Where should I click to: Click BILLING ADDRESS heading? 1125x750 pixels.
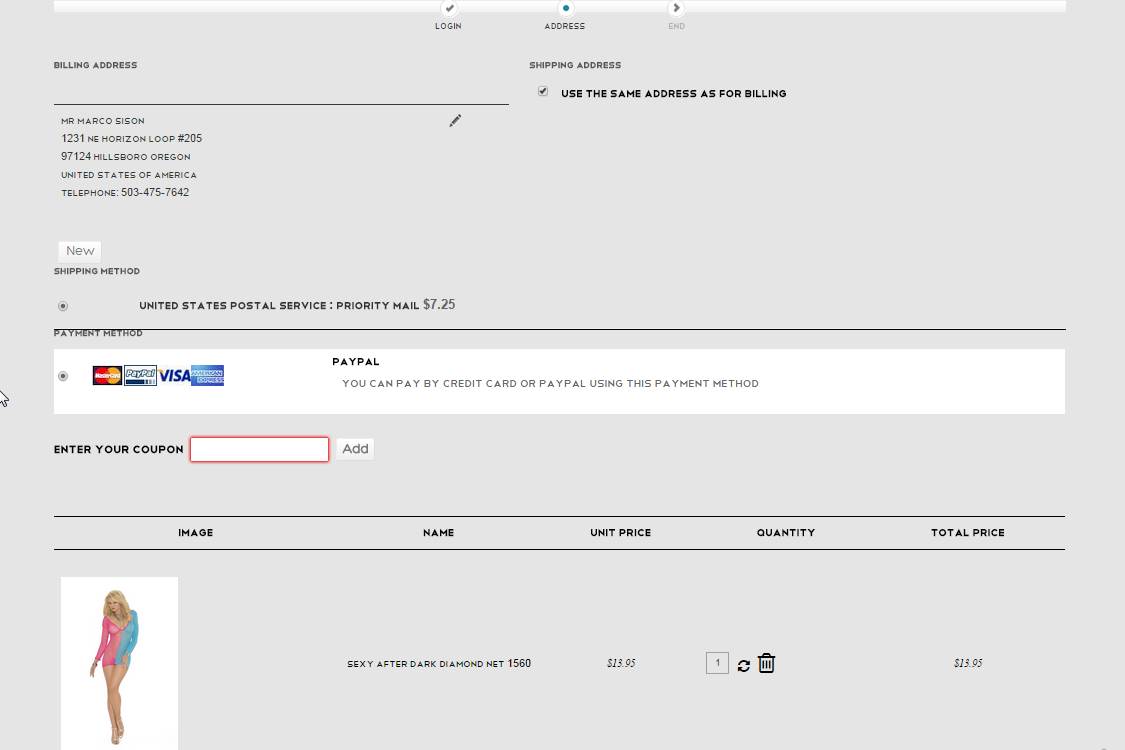(x=95, y=65)
